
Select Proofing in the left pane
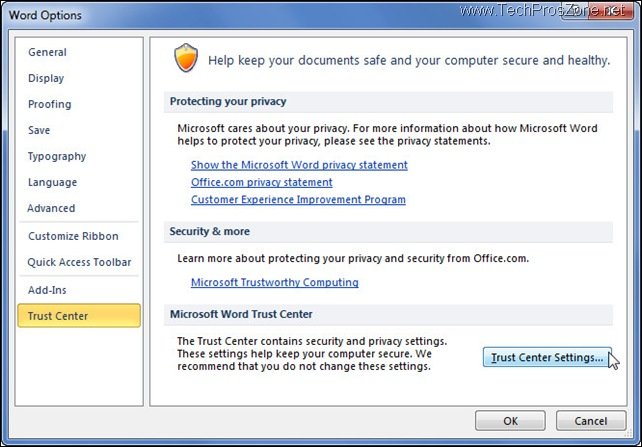click(x=50, y=104)
